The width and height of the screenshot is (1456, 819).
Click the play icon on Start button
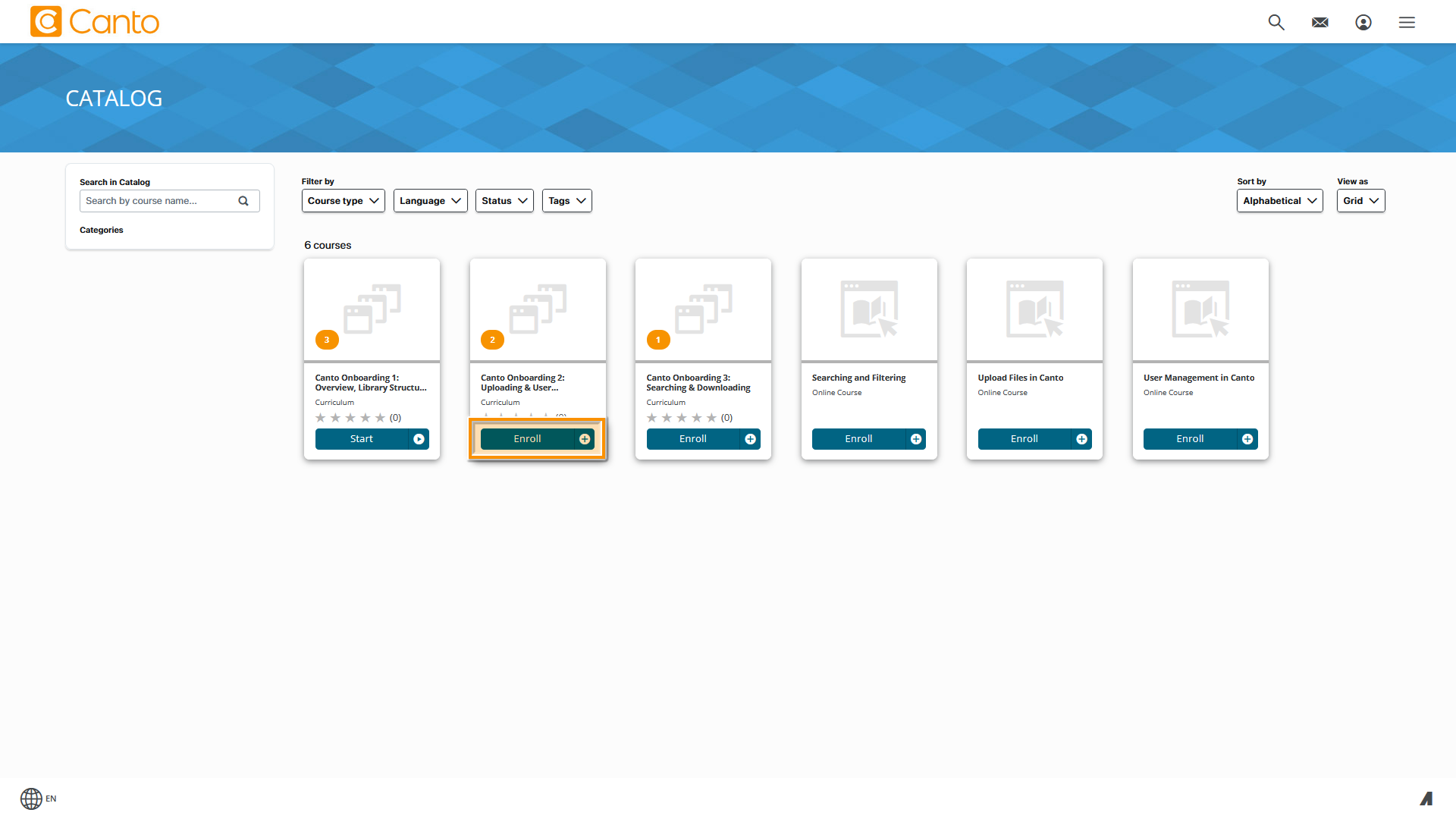(x=419, y=439)
